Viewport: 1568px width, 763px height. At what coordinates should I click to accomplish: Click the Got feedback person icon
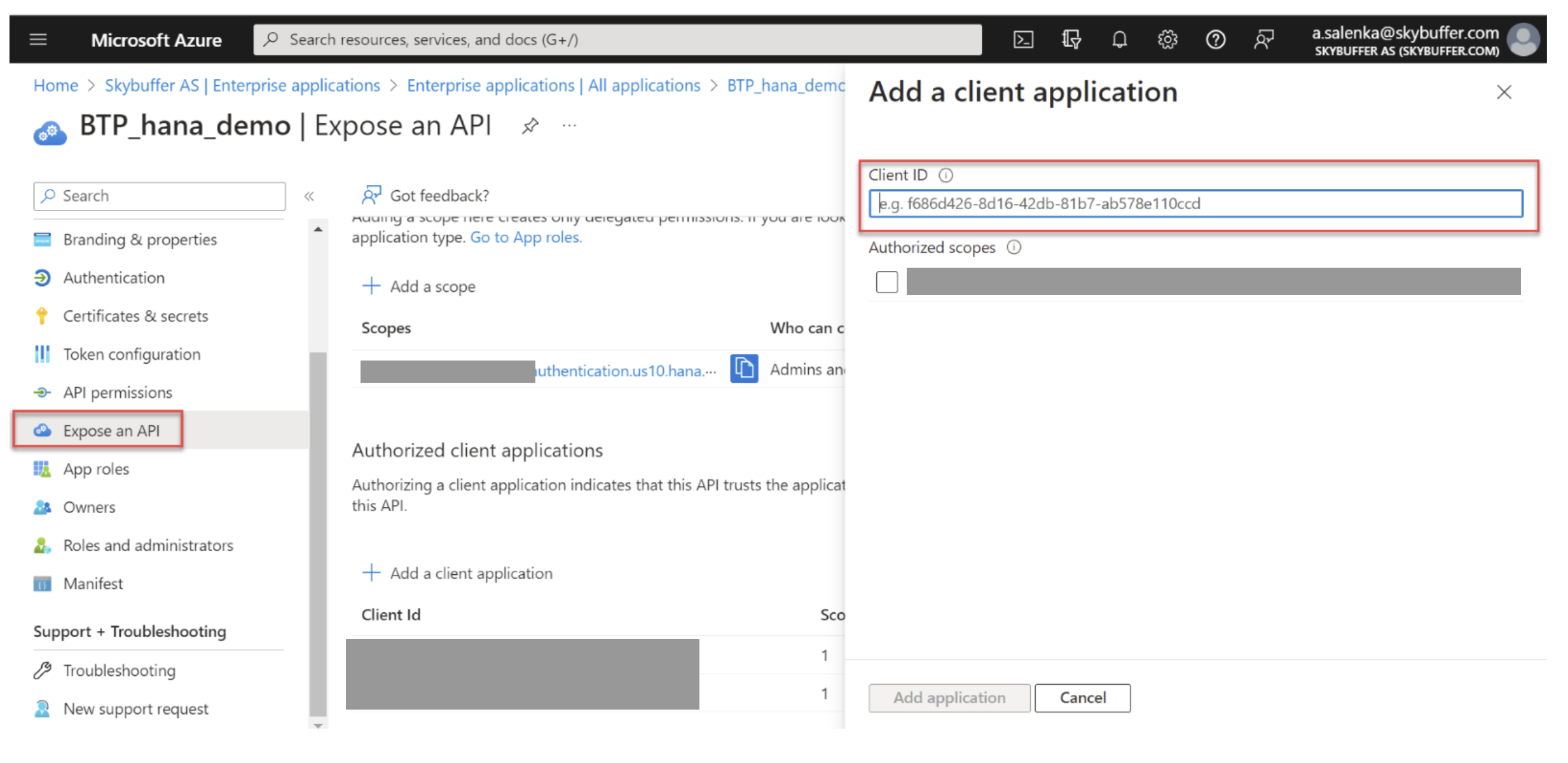(371, 195)
